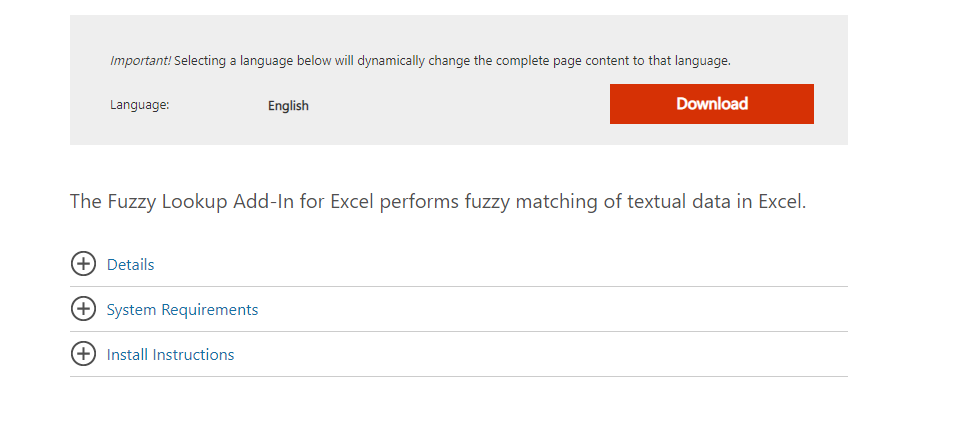Click empty space in the Details row
973x443 pixels.
point(496,264)
